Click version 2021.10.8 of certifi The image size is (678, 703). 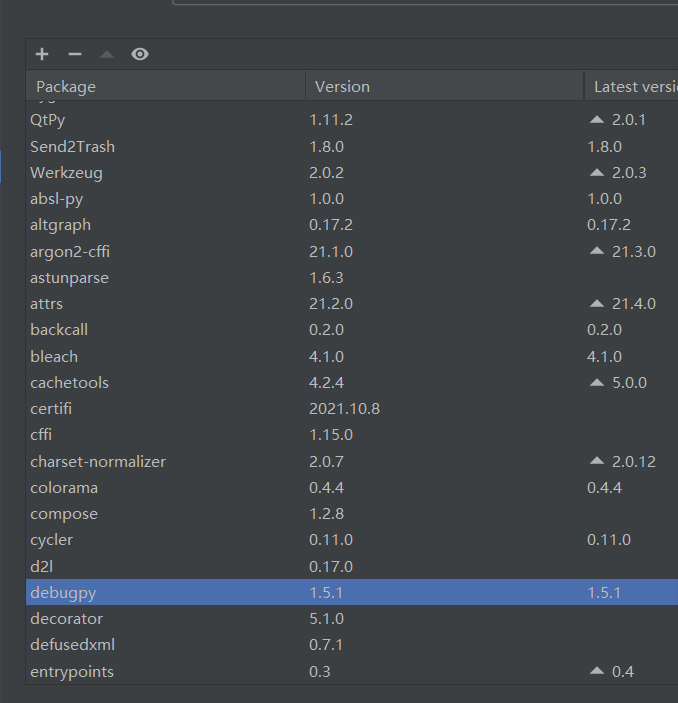pyautogui.click(x=344, y=408)
